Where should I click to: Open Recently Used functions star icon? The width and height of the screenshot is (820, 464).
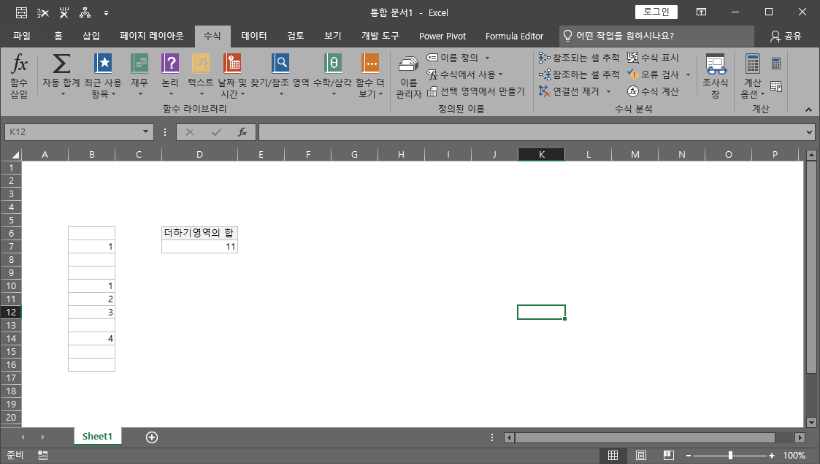(103, 64)
